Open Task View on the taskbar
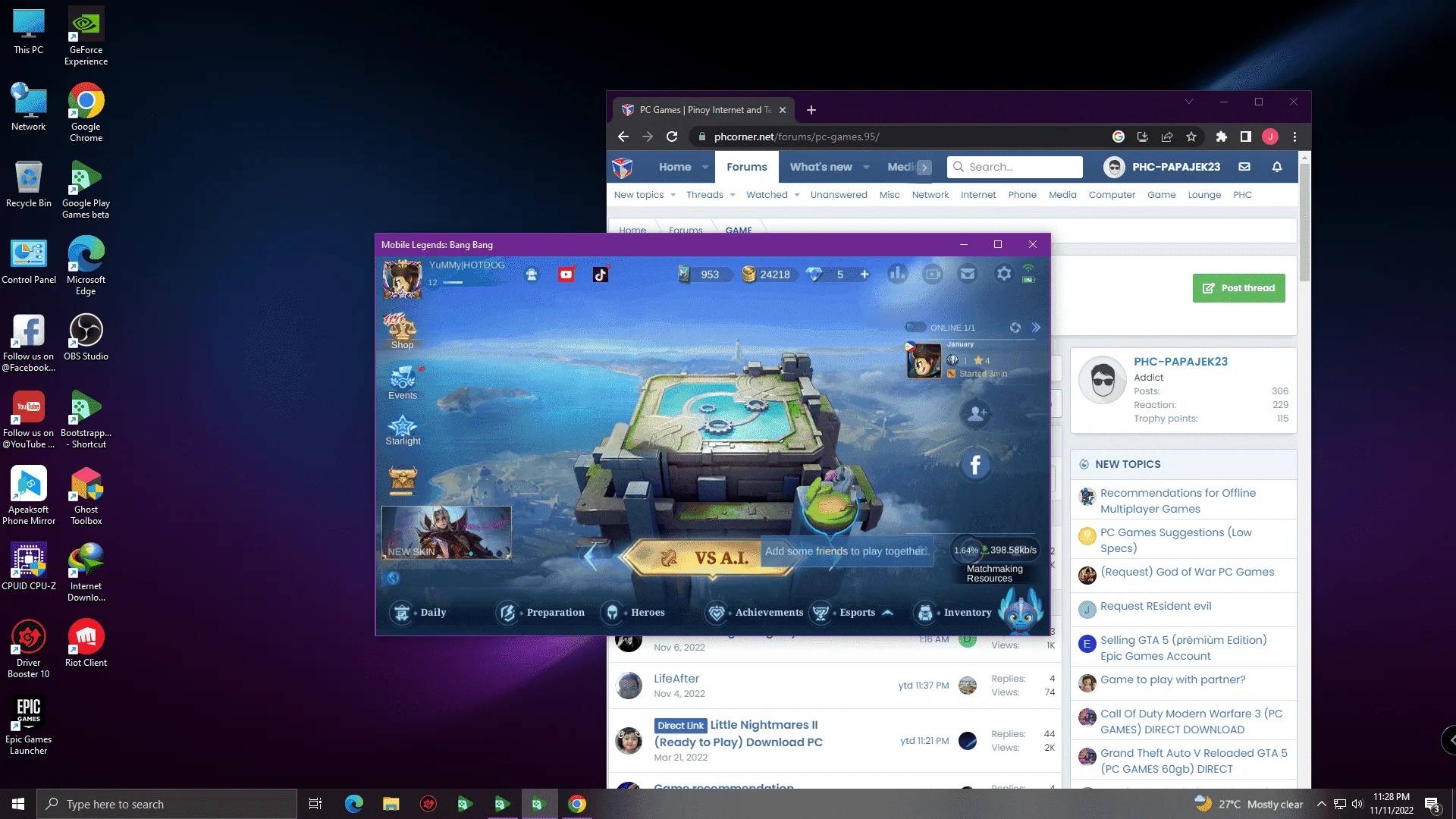The width and height of the screenshot is (1456, 819). tap(315, 804)
